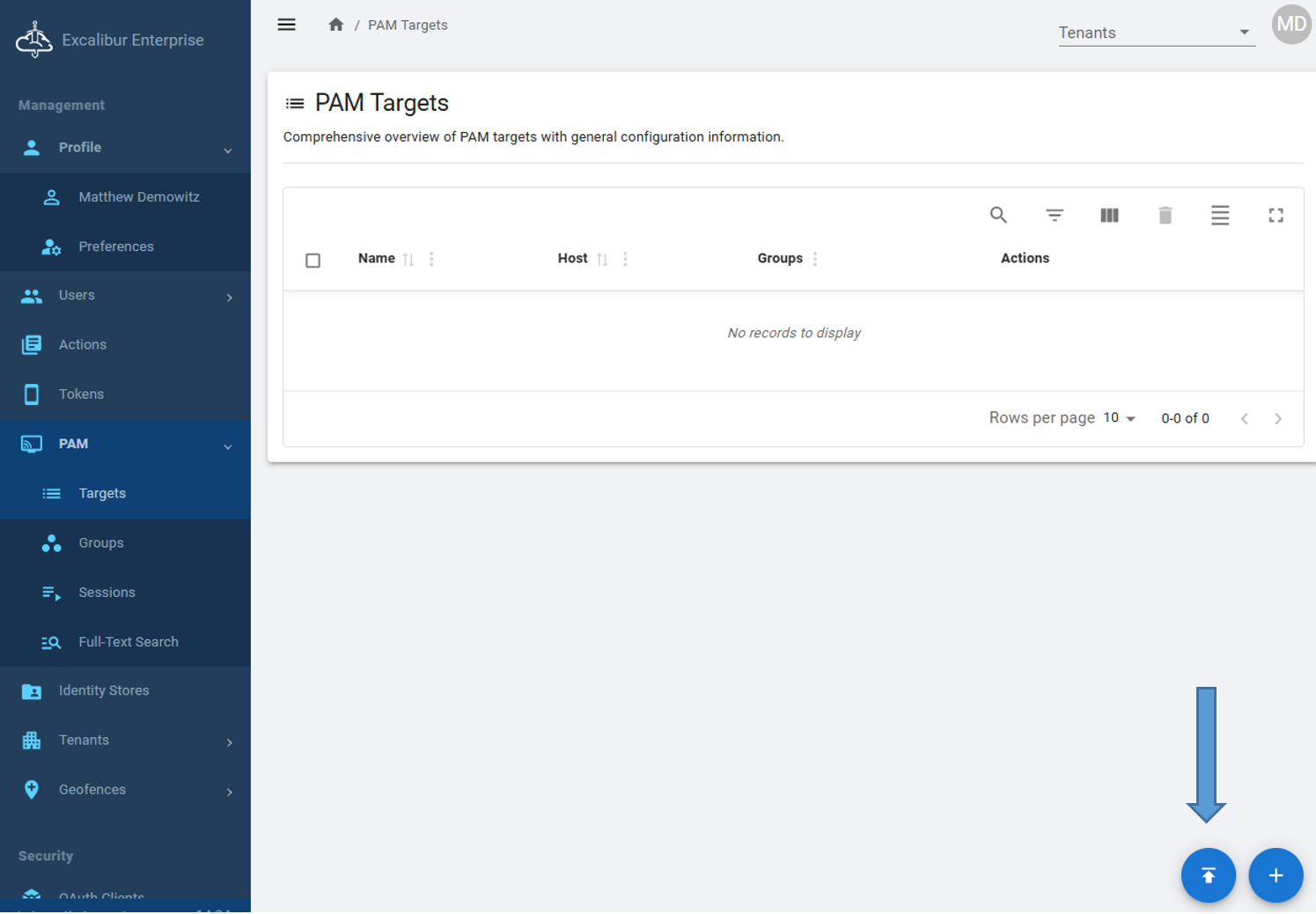
Task: Open the MD user avatar
Action: tap(1290, 25)
